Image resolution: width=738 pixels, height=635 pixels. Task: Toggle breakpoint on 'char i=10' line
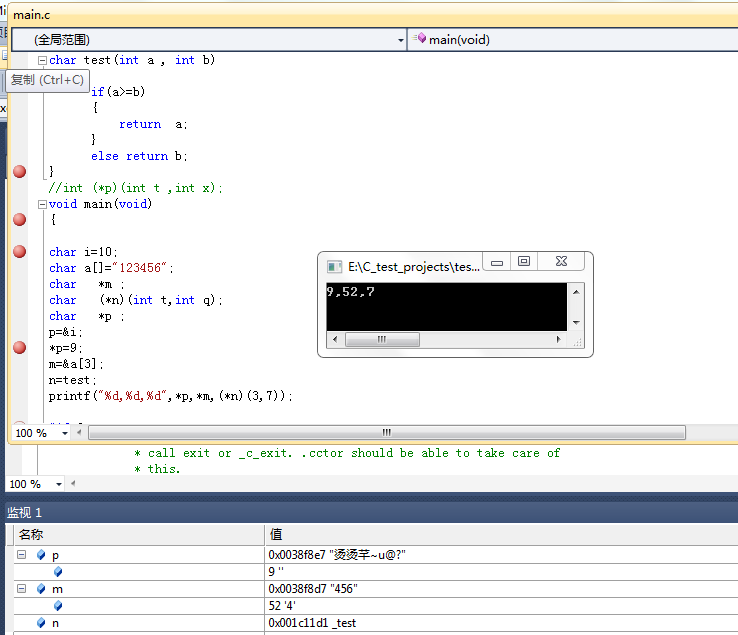click(19, 251)
